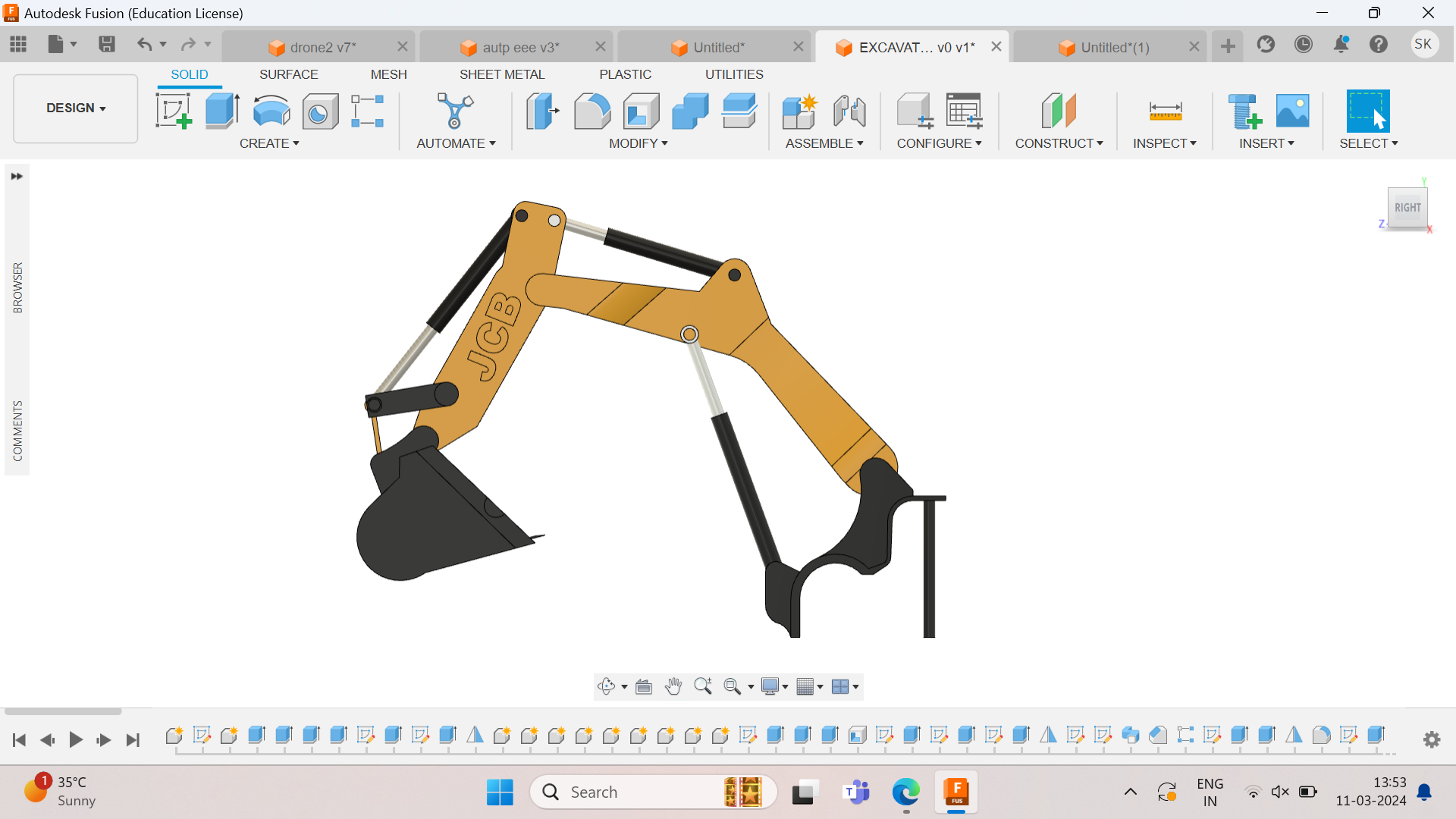Click a blue extrude feature marker on timeline
Screen dimensions: 1456x819
(x=256, y=735)
